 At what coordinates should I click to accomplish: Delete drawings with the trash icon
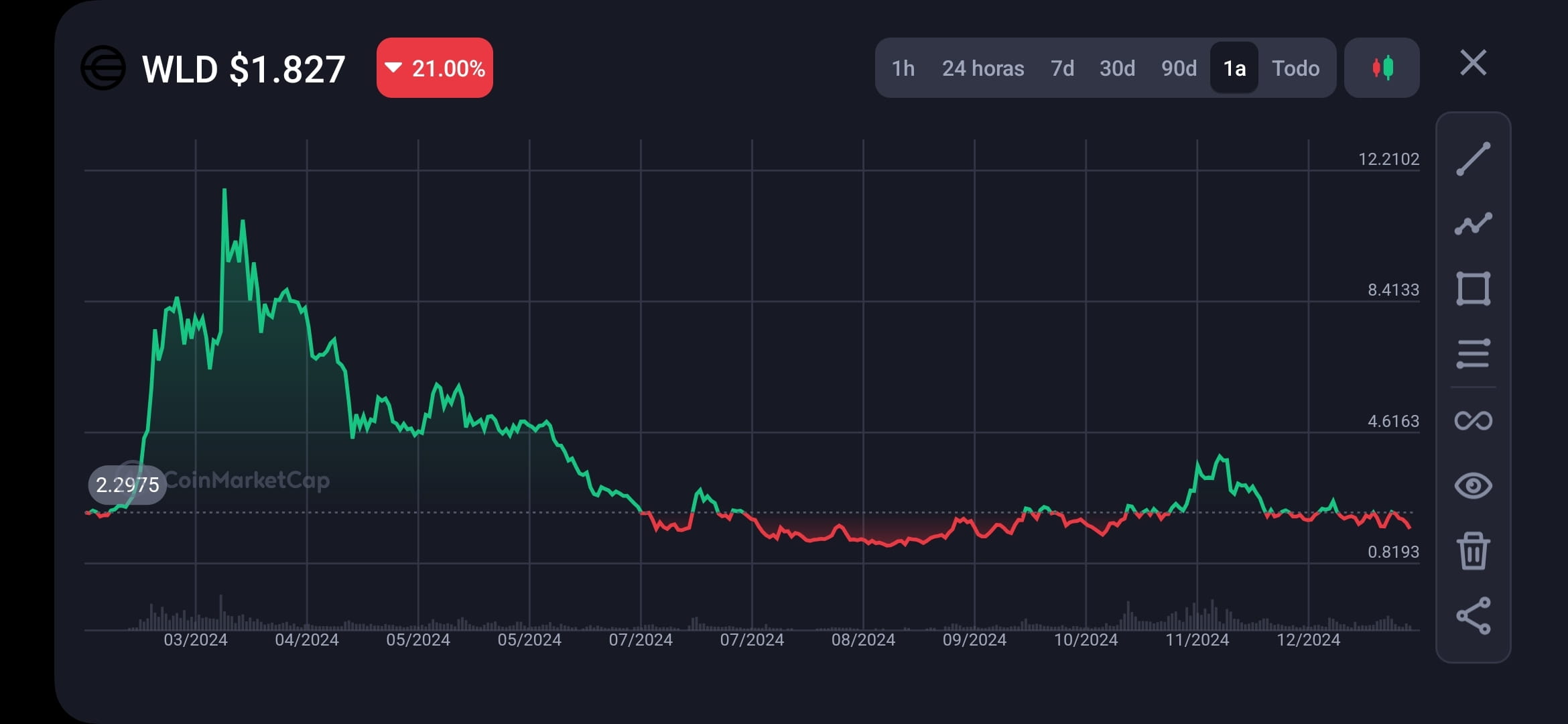1473,551
